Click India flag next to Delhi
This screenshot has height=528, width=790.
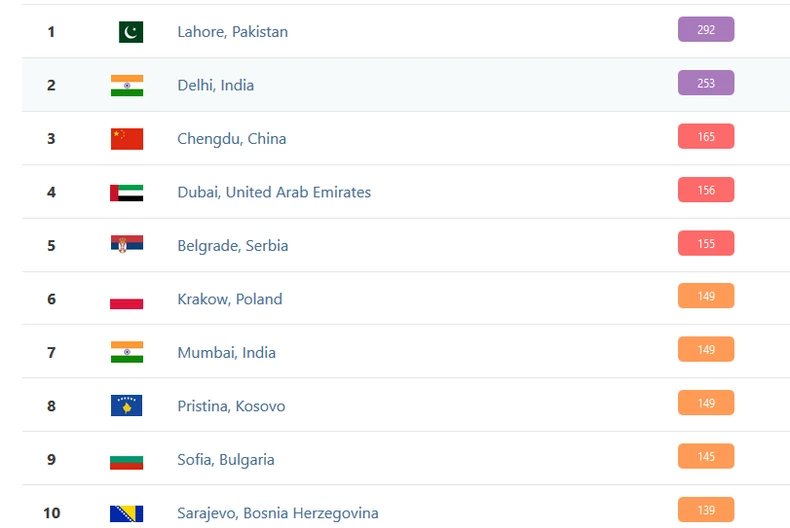click(x=127, y=85)
